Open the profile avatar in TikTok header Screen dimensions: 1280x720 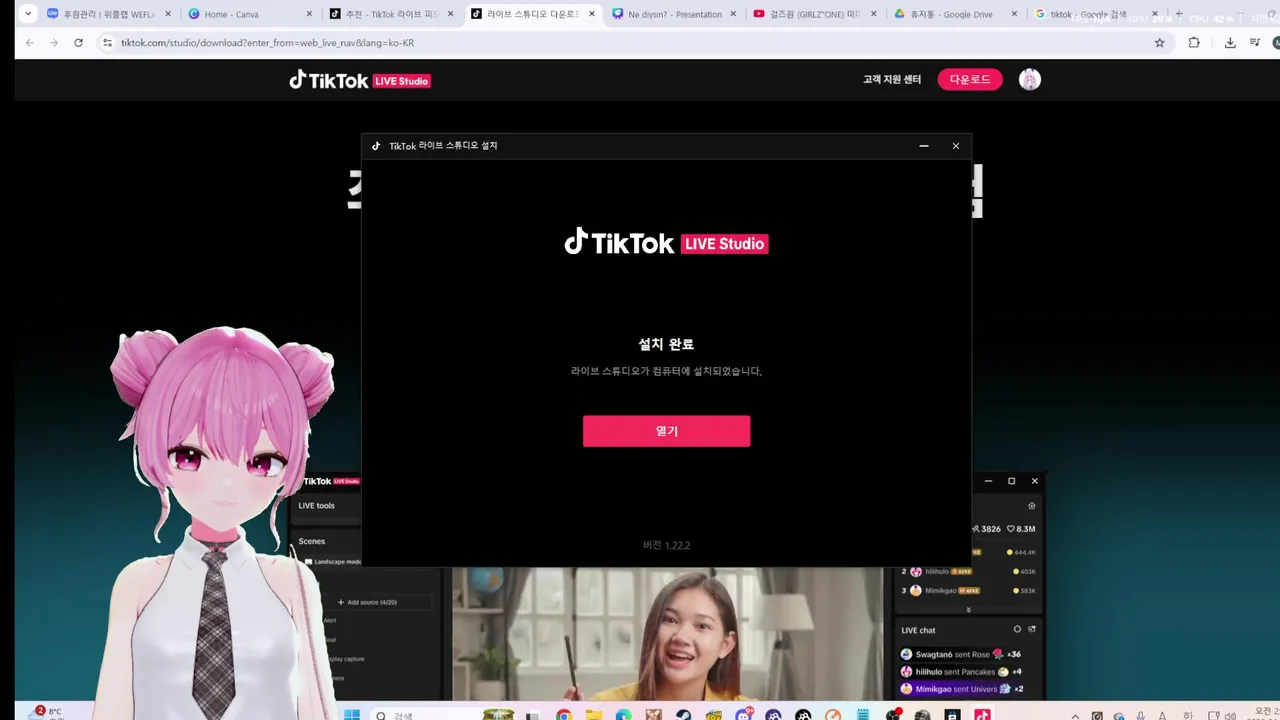(1030, 80)
